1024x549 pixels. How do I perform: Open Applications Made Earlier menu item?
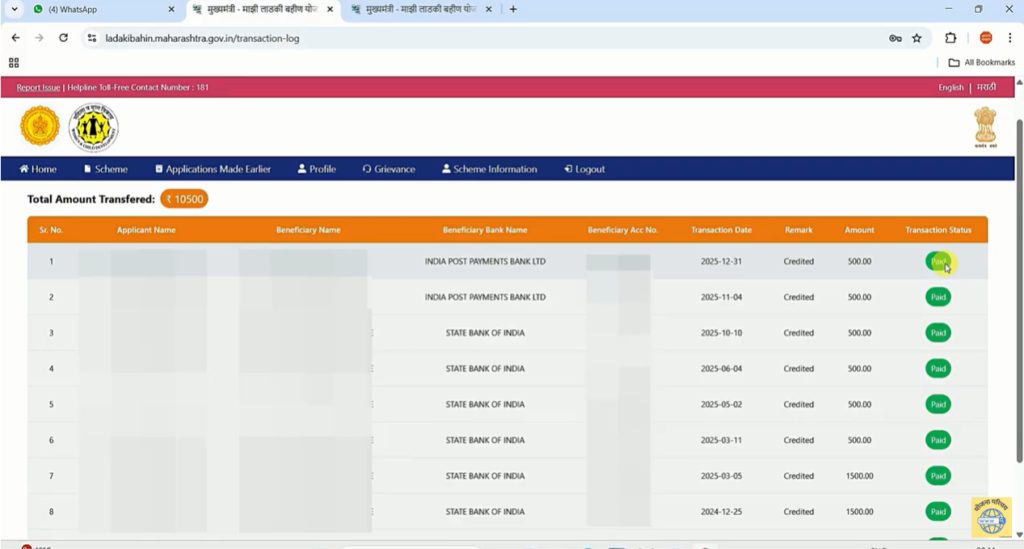coord(212,169)
